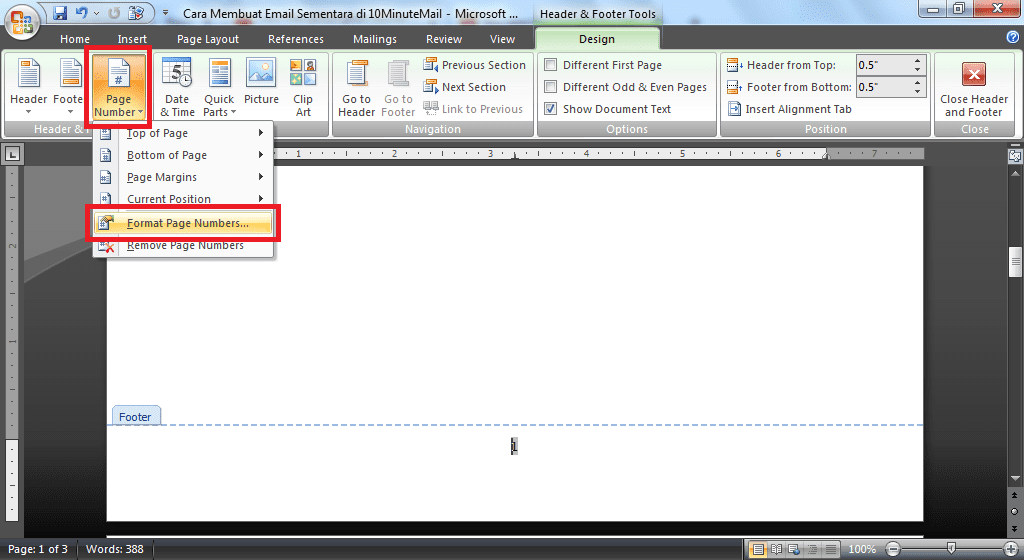Open undo history dropdown arrow
The image size is (1024, 560).
pyautogui.click(x=97, y=13)
